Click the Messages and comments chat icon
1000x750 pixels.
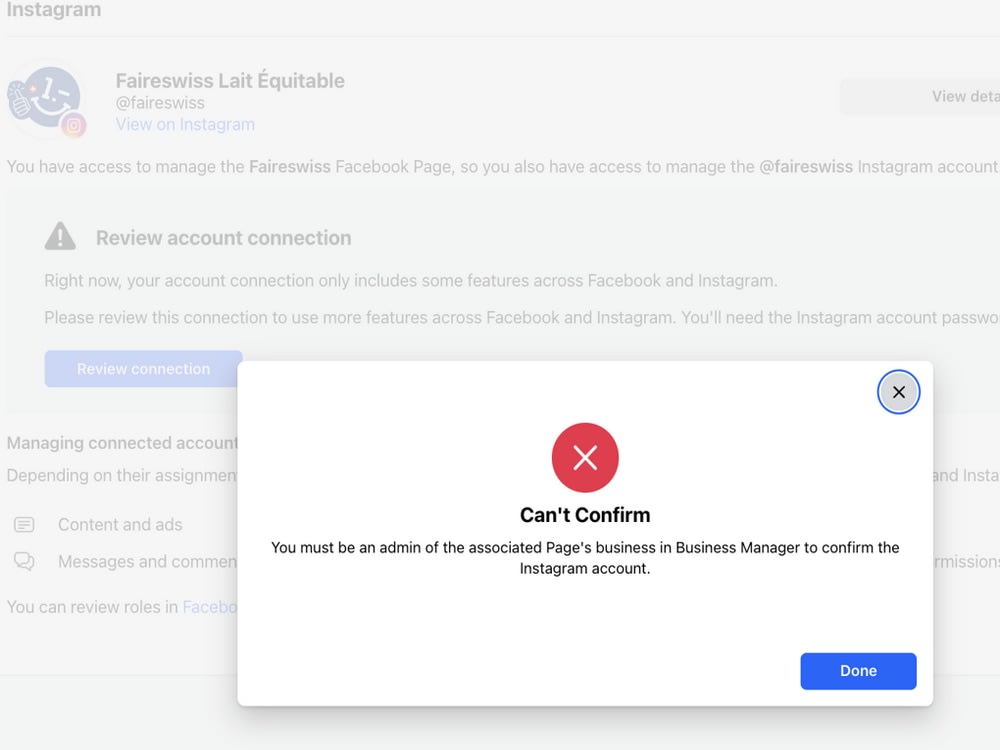point(24,561)
